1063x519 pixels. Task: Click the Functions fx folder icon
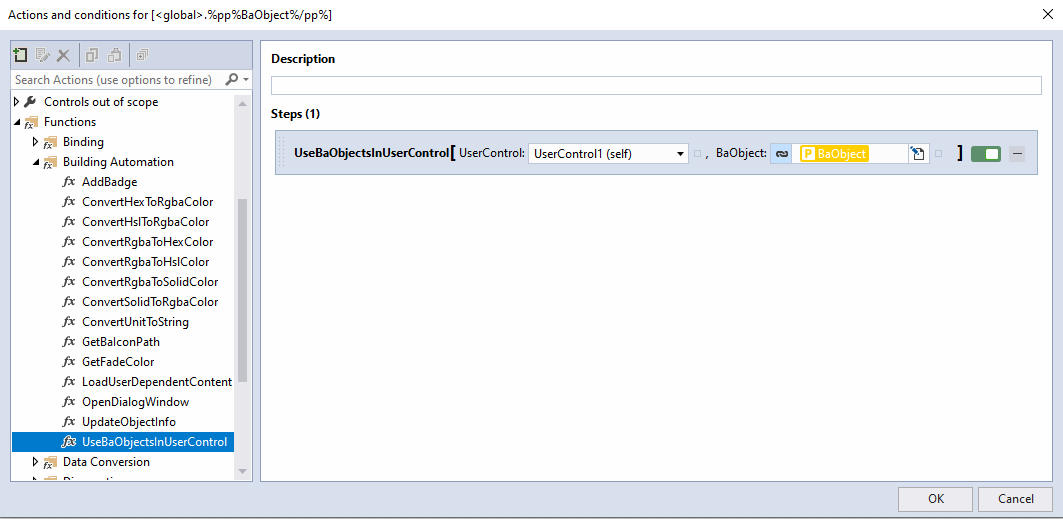pyautogui.click(x=31, y=123)
